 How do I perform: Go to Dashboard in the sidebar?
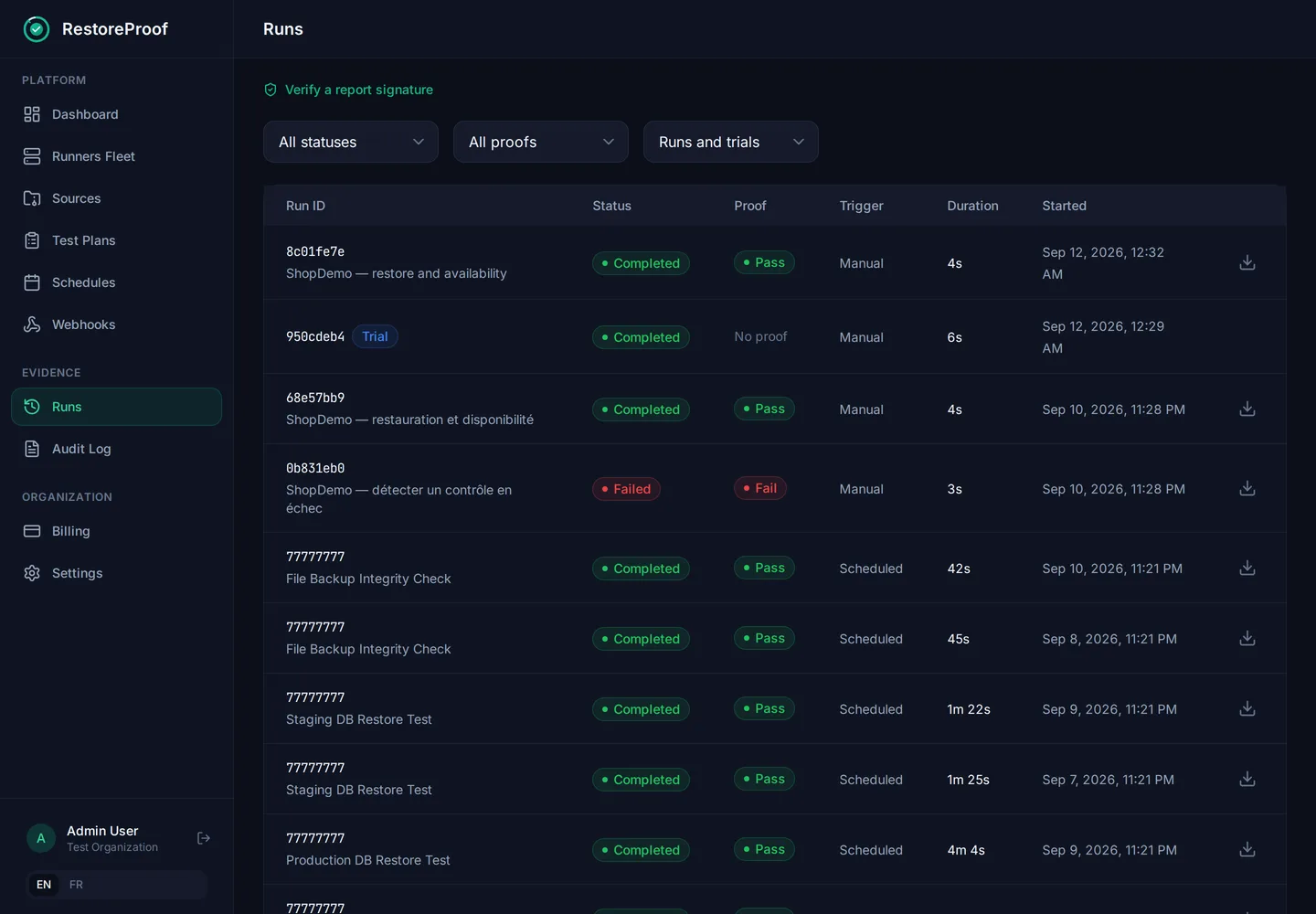116,114
